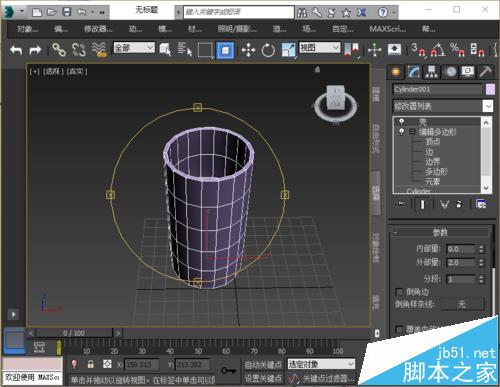Activate the Rotate tool
Screen dimensions: 500x387
click(x=268, y=50)
